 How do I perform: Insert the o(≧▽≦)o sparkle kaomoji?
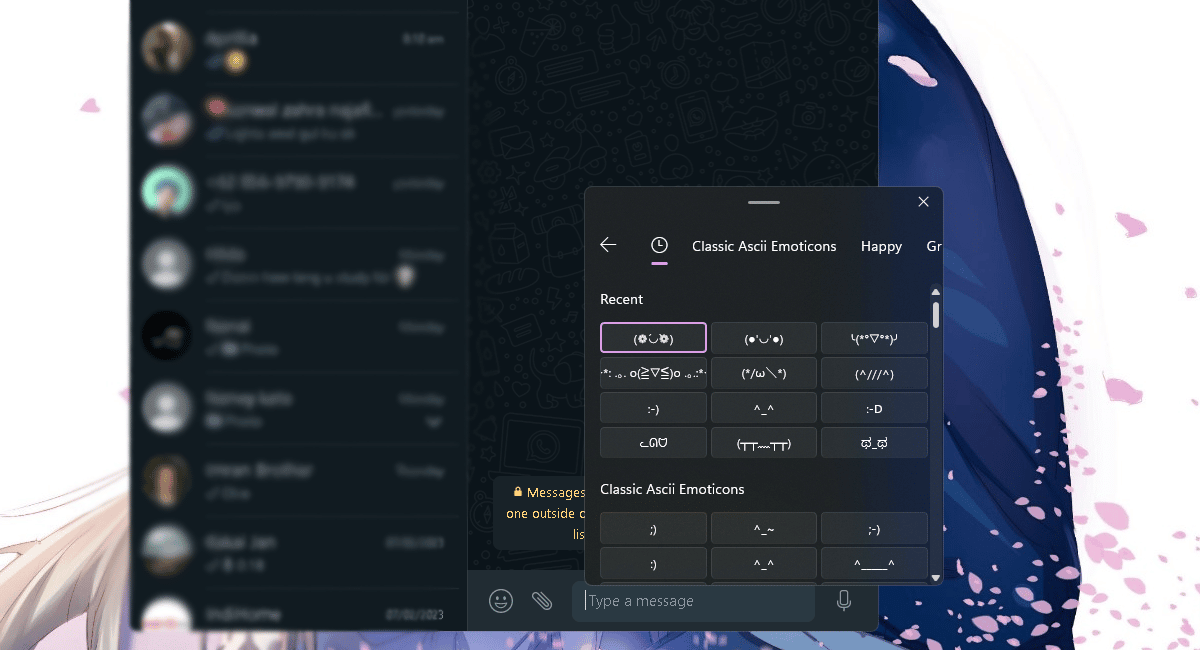654,373
